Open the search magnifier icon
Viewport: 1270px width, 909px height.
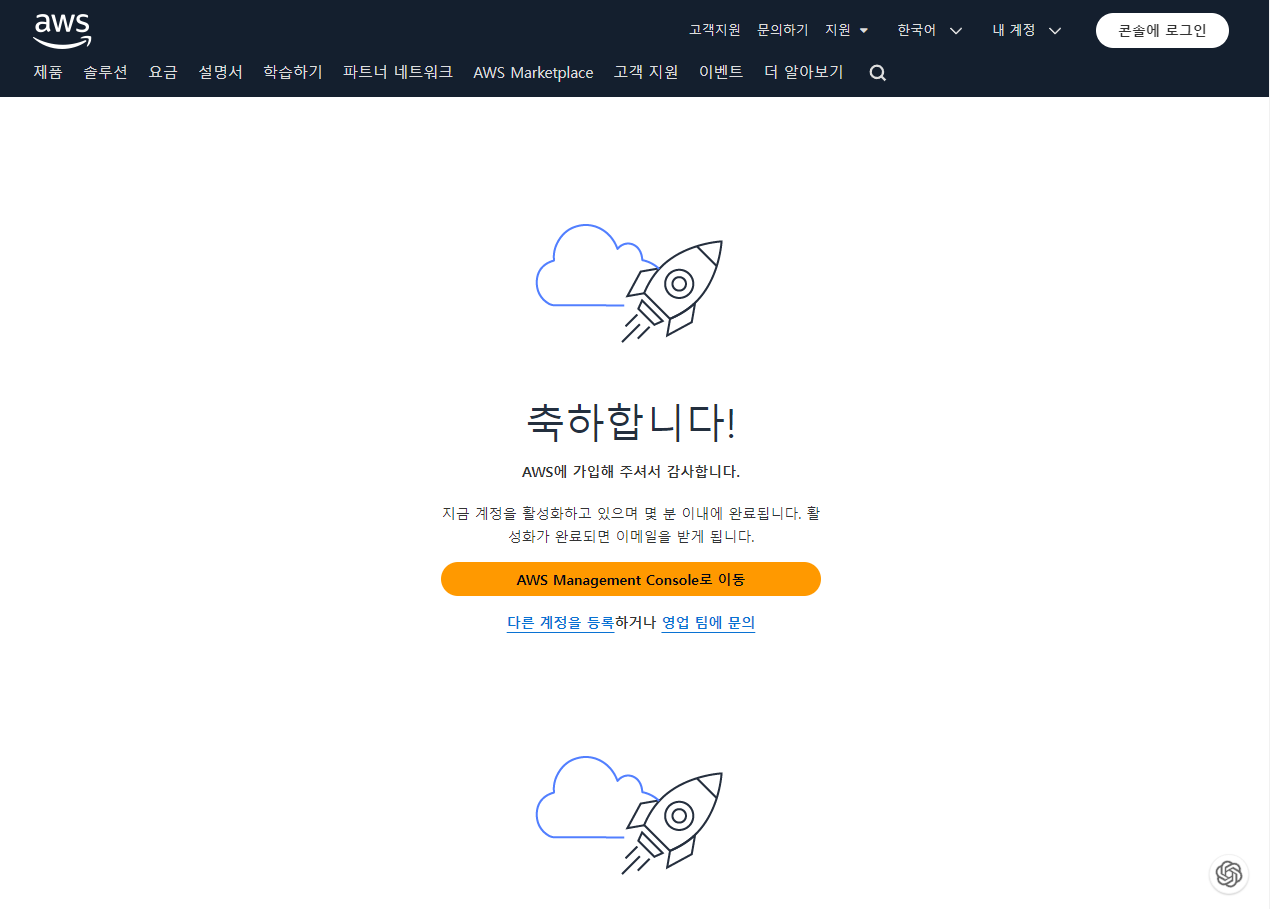tap(878, 73)
